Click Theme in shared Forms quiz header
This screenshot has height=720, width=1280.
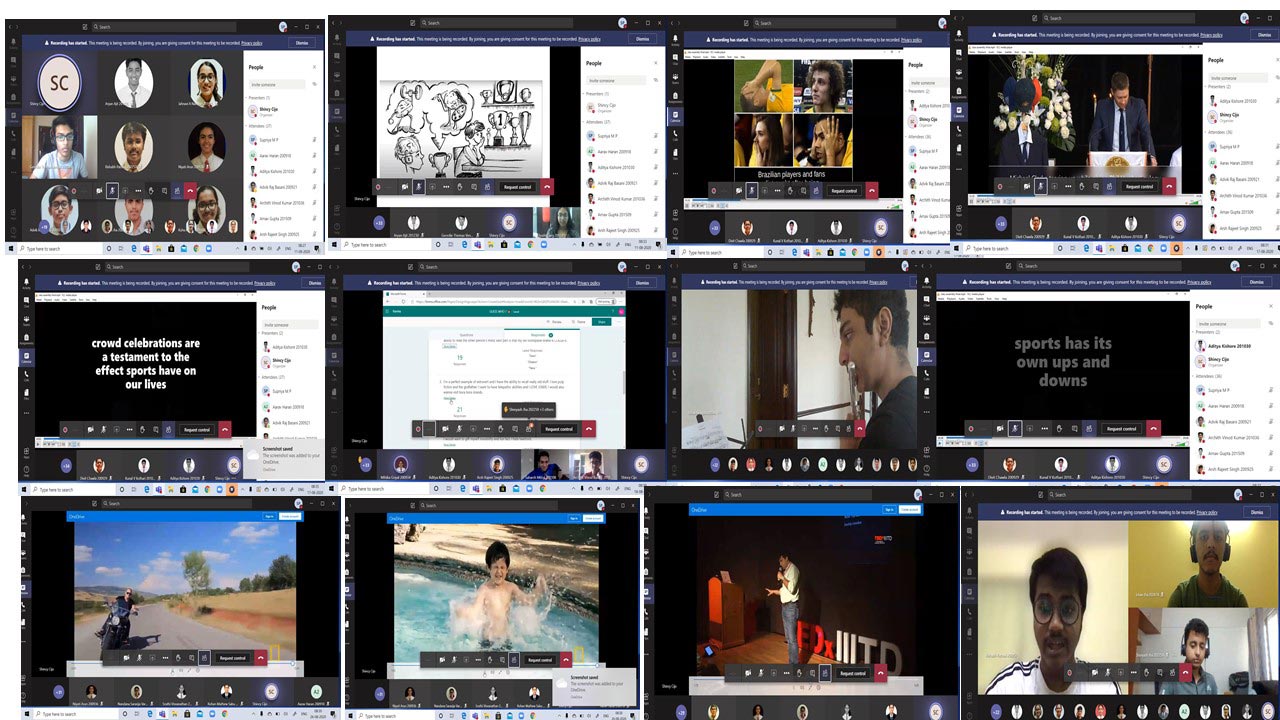point(580,322)
